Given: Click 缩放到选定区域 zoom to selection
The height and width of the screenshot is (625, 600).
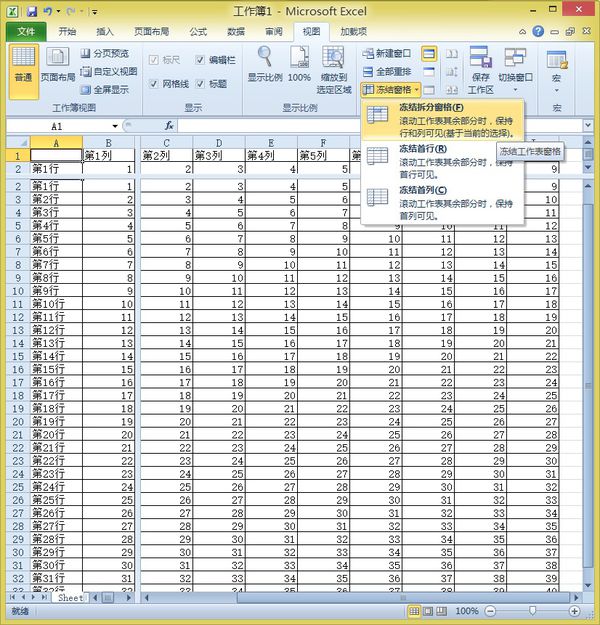Looking at the screenshot, I should click(x=334, y=70).
